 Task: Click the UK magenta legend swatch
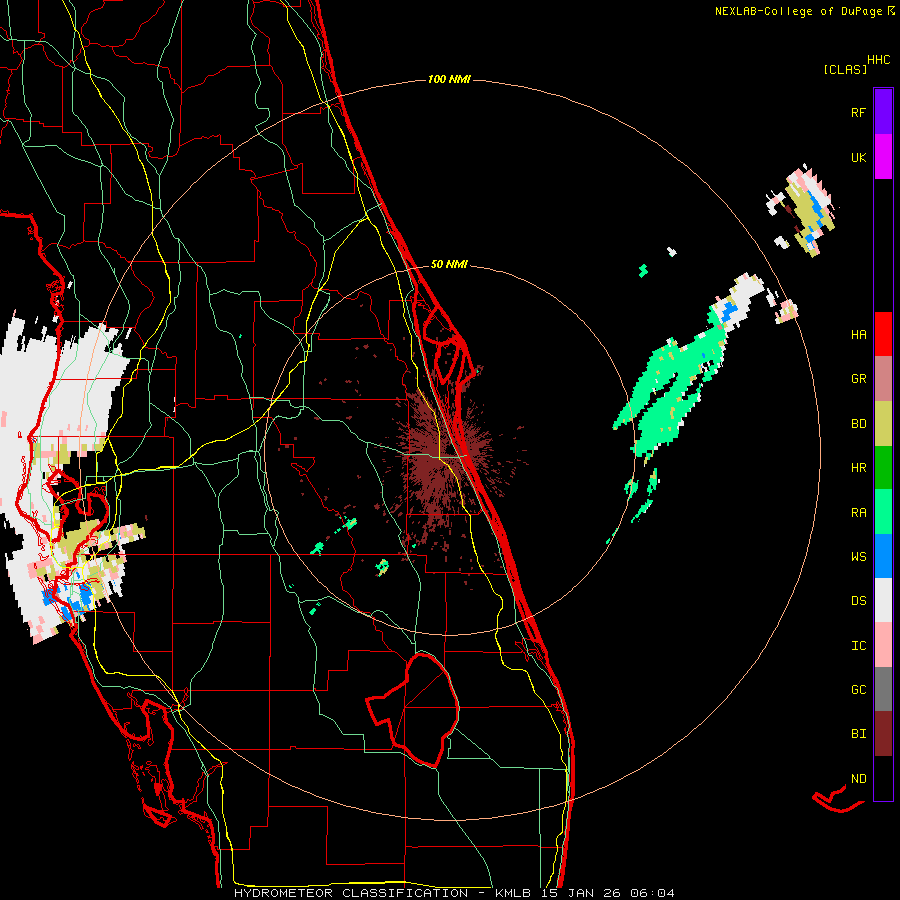[x=883, y=157]
